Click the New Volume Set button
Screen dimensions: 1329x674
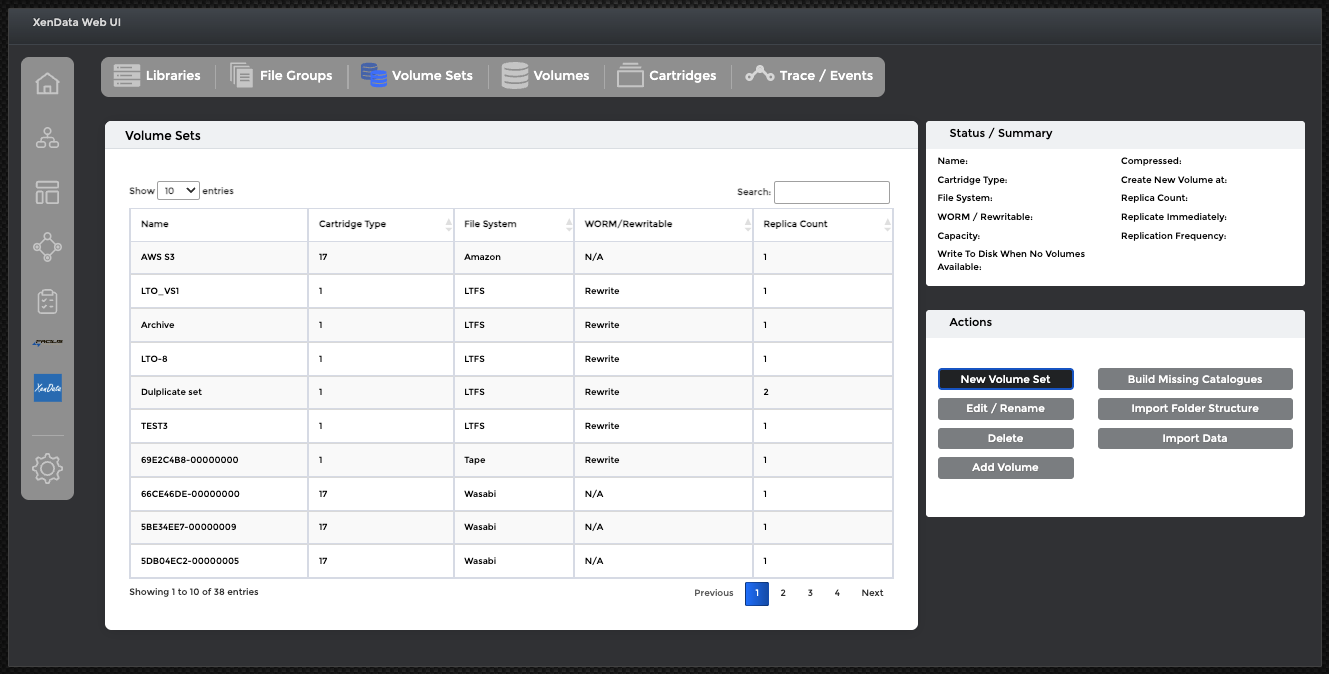(1006, 379)
